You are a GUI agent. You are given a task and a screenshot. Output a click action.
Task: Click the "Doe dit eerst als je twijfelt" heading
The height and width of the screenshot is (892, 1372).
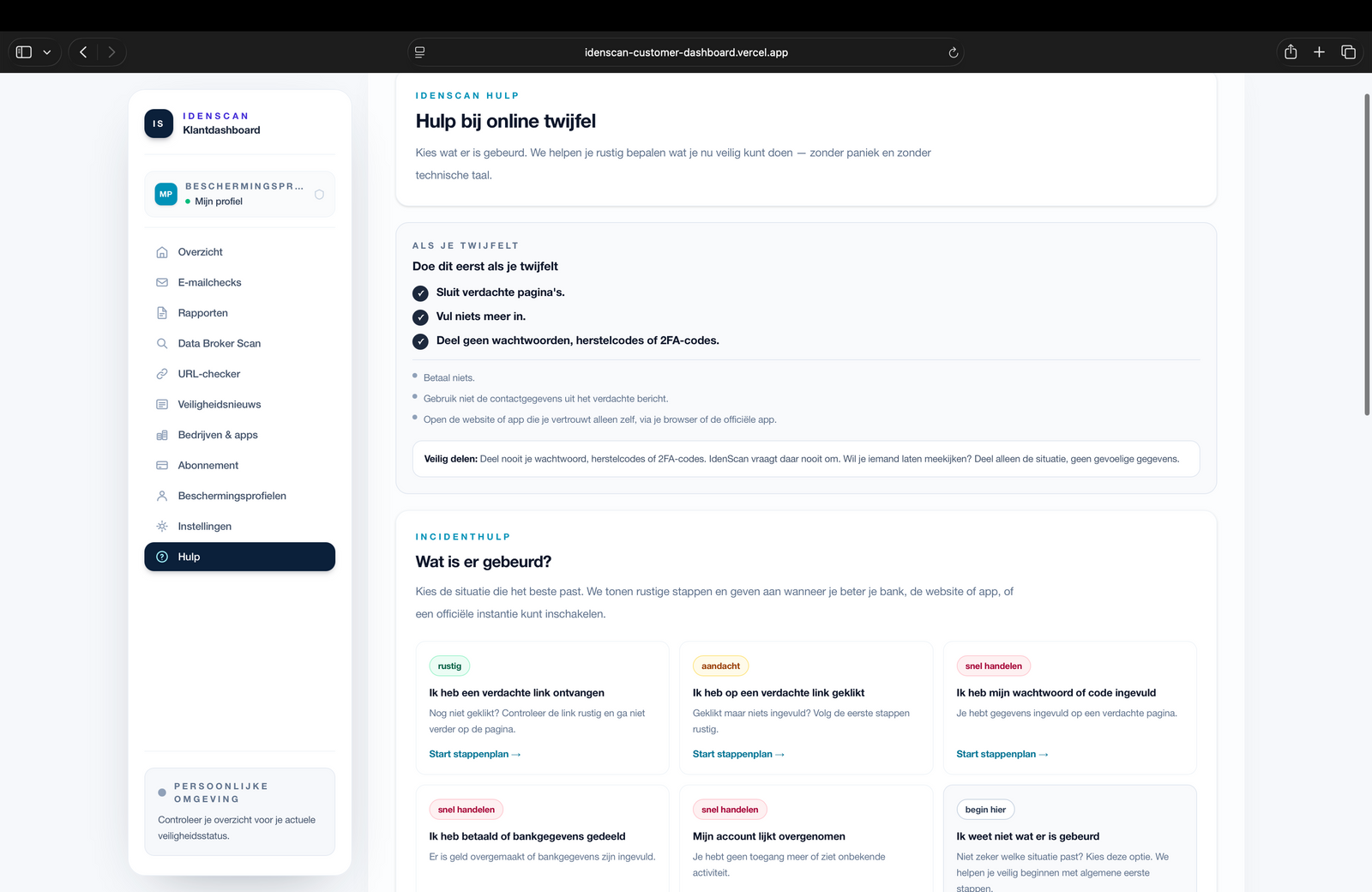pos(485,267)
